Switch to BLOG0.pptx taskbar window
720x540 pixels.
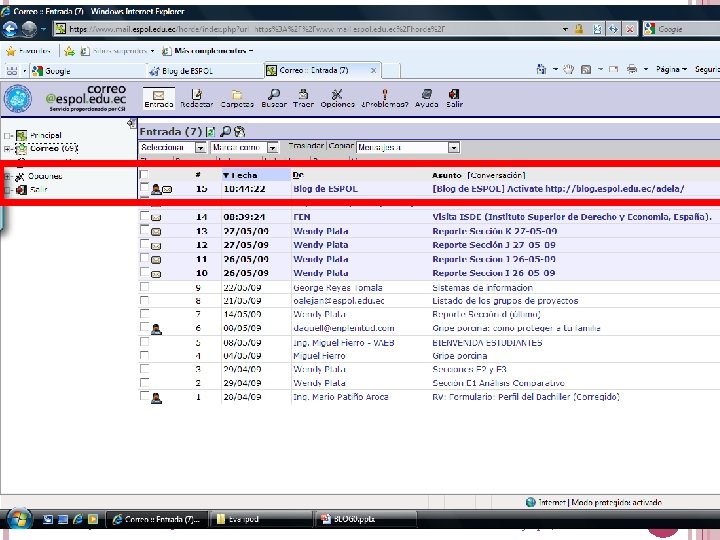pos(366,519)
